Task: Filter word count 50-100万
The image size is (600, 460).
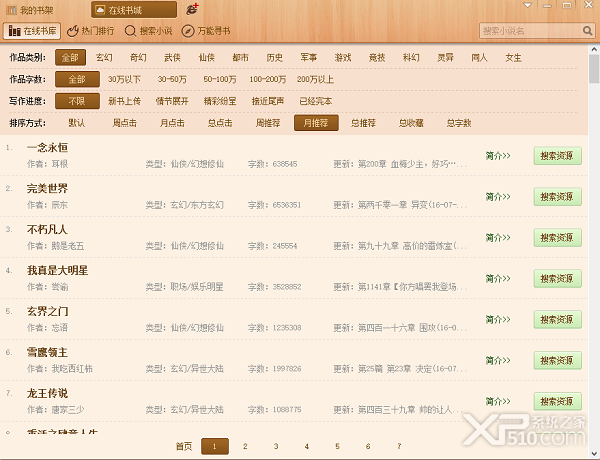Action: click(220, 80)
